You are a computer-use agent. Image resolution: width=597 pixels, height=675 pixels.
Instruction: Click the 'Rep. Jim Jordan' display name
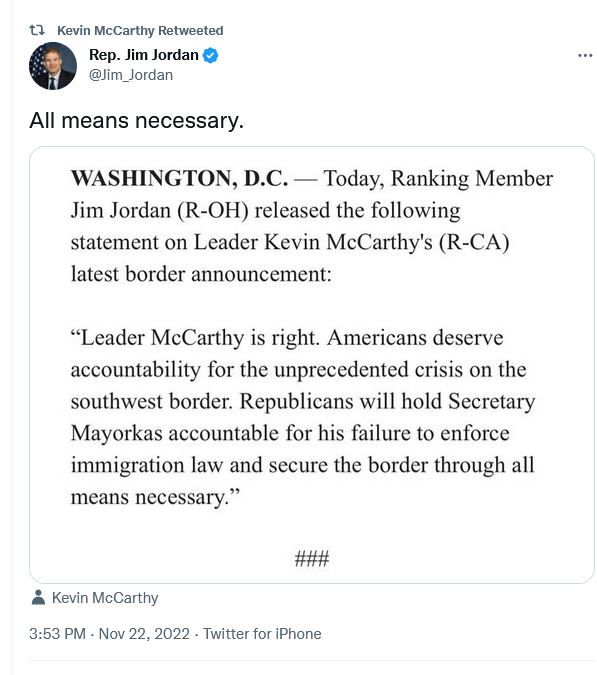(x=143, y=55)
